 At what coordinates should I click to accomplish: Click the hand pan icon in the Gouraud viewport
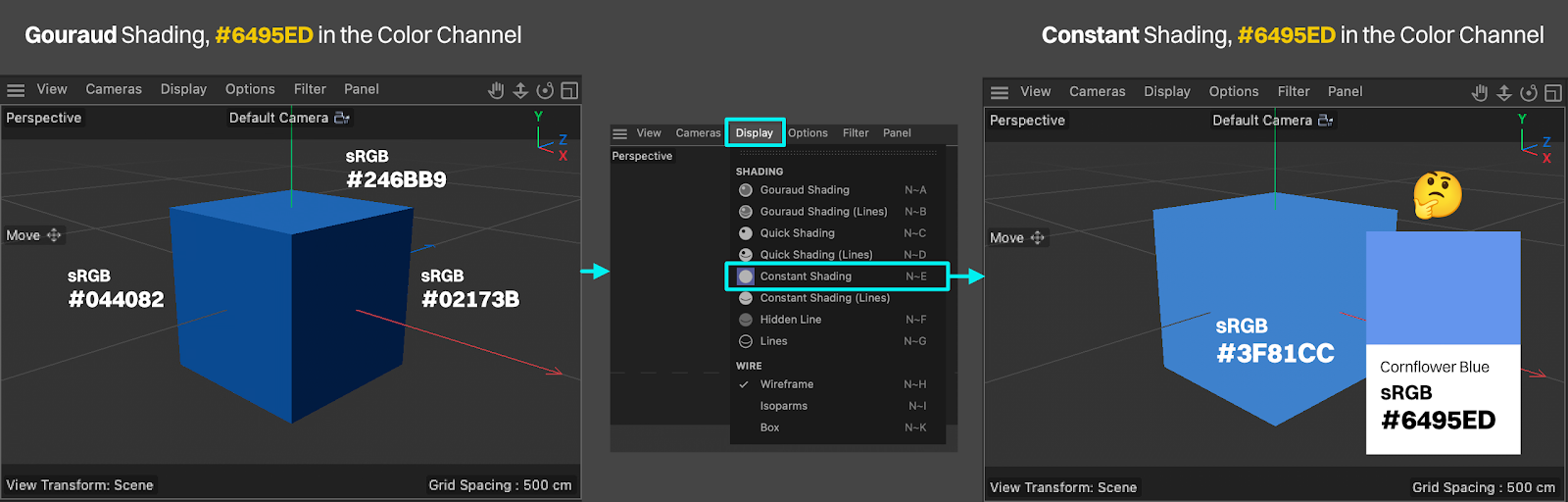click(496, 90)
